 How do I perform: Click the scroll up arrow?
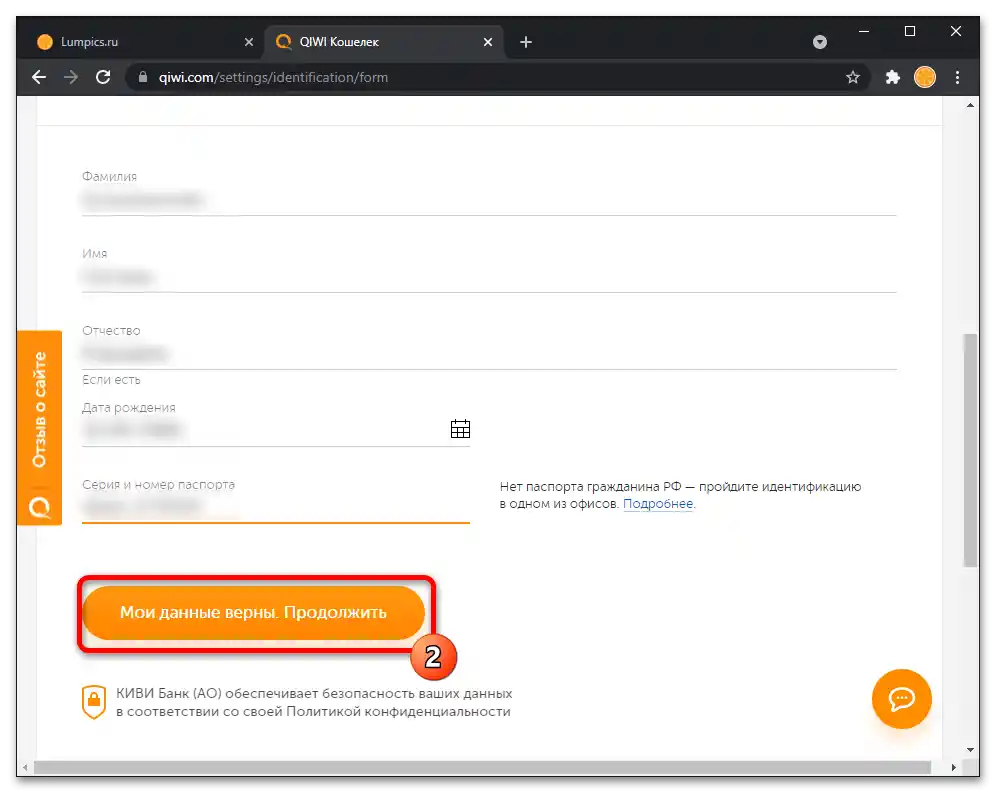tap(970, 105)
